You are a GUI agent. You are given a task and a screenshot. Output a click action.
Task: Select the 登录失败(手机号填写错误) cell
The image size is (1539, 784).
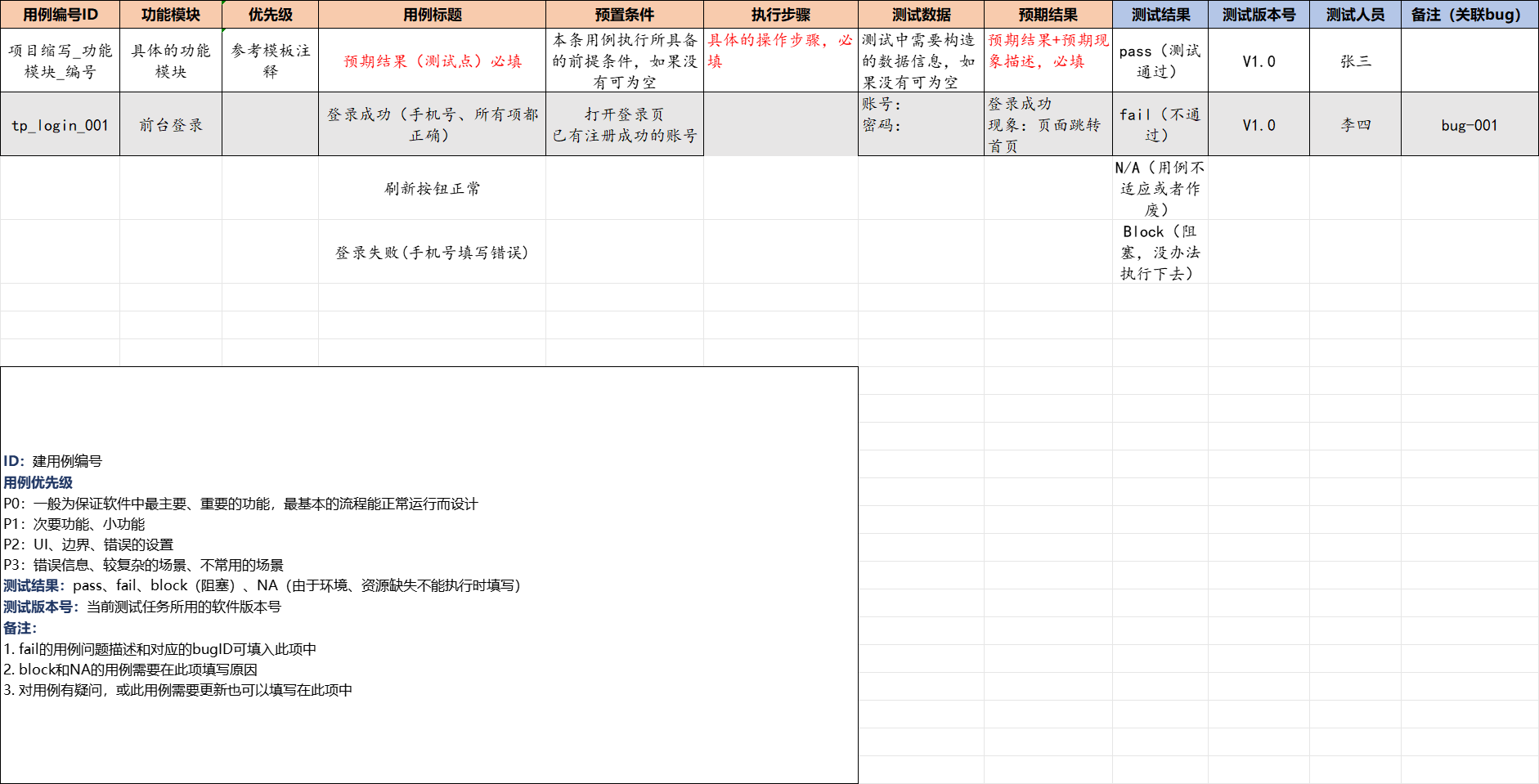pyautogui.click(x=433, y=252)
